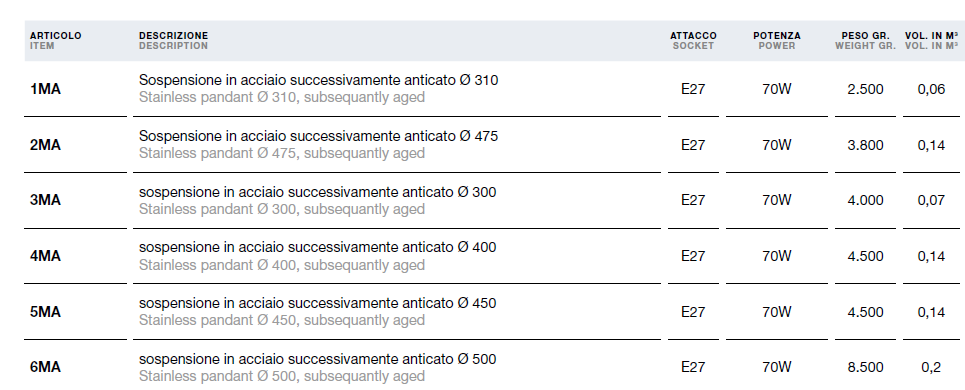Screen dimensions: 965x390
Task: Select item code 2MA
Action: (46, 145)
